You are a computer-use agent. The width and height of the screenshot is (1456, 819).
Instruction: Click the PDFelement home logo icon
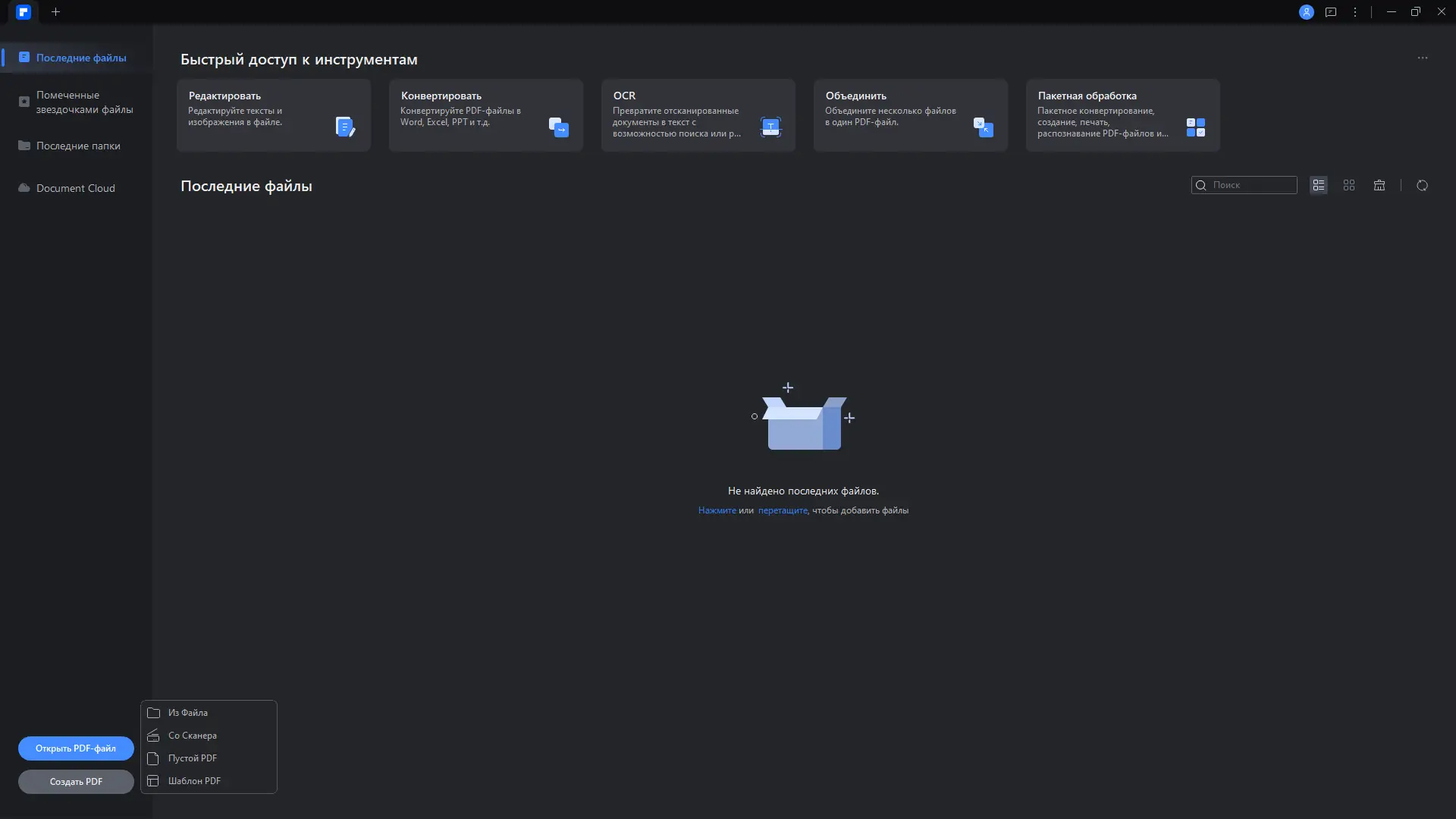(24, 12)
